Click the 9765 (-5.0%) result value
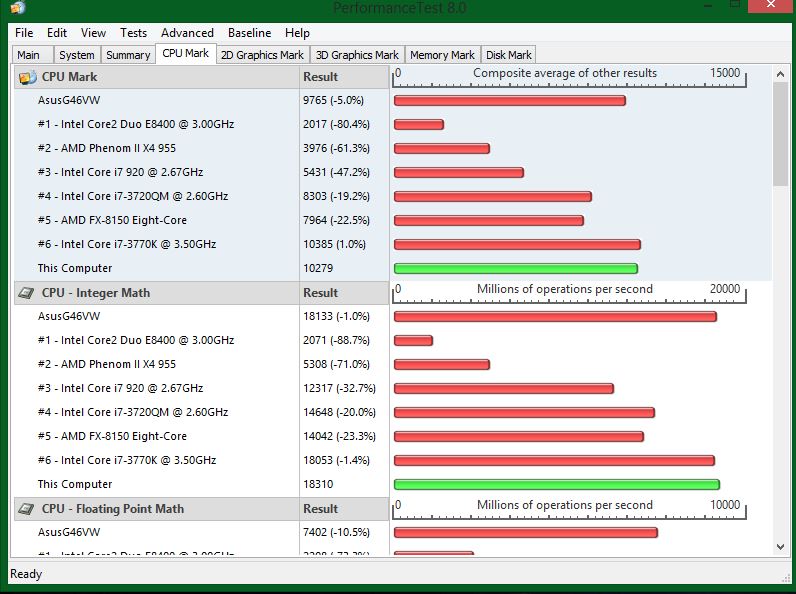 334,101
